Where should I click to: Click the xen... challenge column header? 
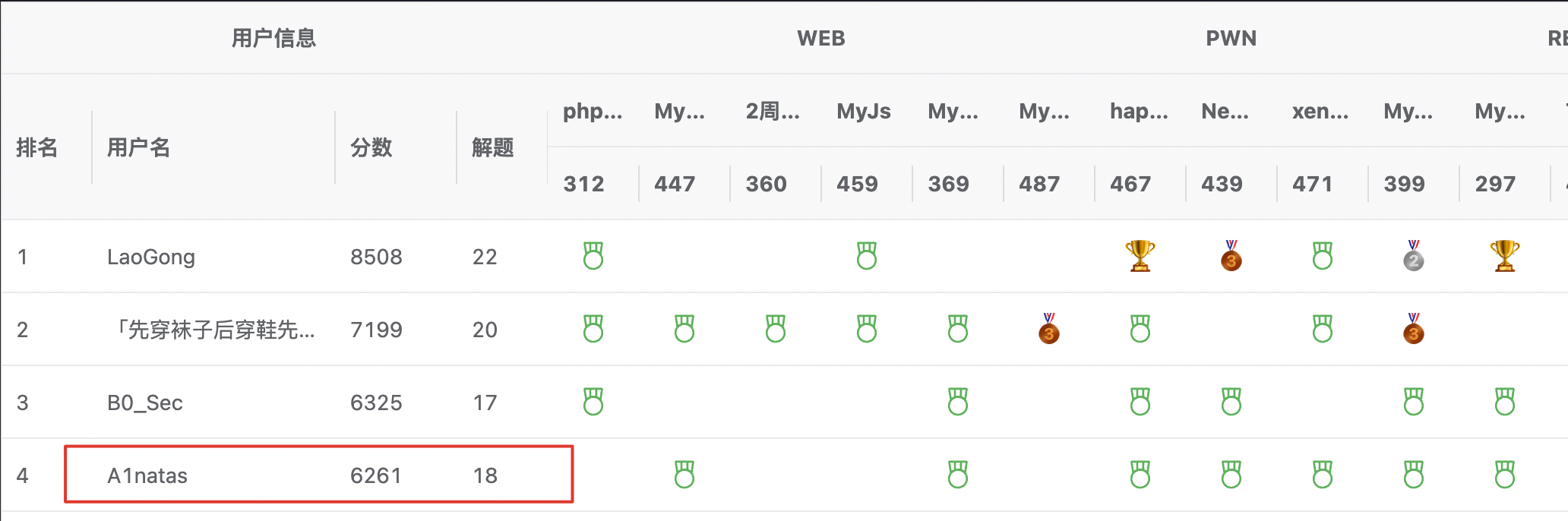[x=1320, y=112]
